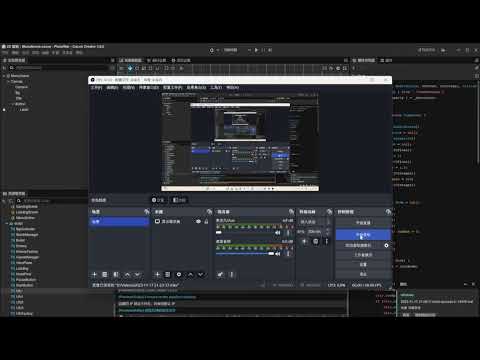
Task: Toggle OBS studio mode button
Action: 363,255
